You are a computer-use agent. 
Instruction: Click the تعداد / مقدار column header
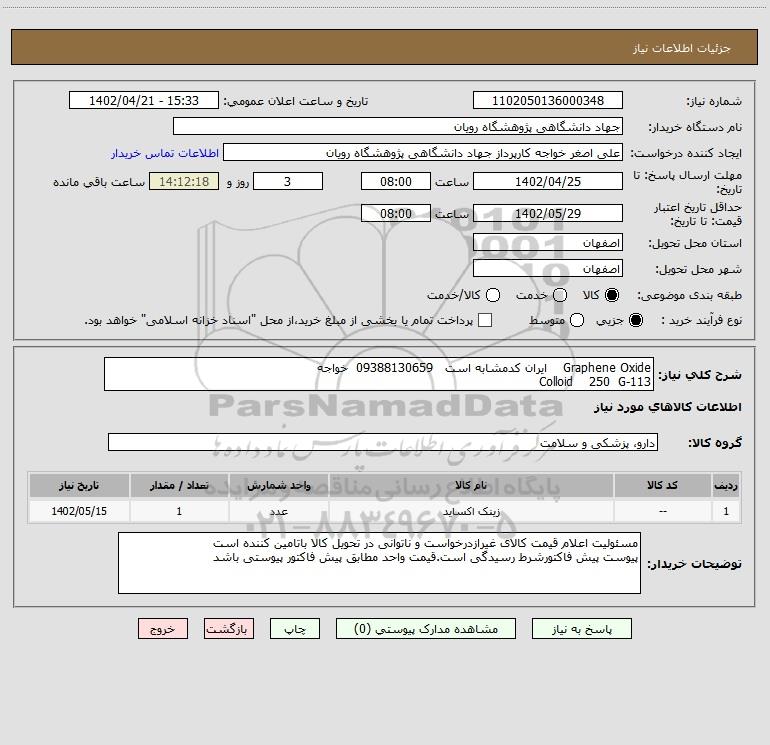pos(179,485)
